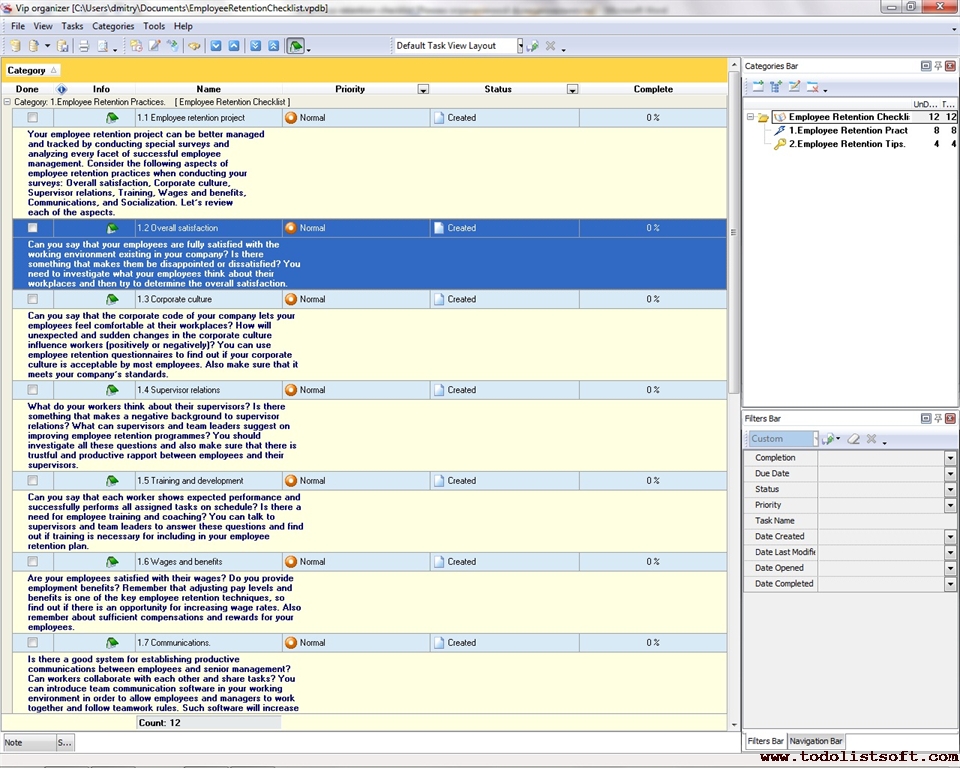The height and width of the screenshot is (768, 960).
Task: Open the Priority column filter dropdown
Action: [x=423, y=90]
